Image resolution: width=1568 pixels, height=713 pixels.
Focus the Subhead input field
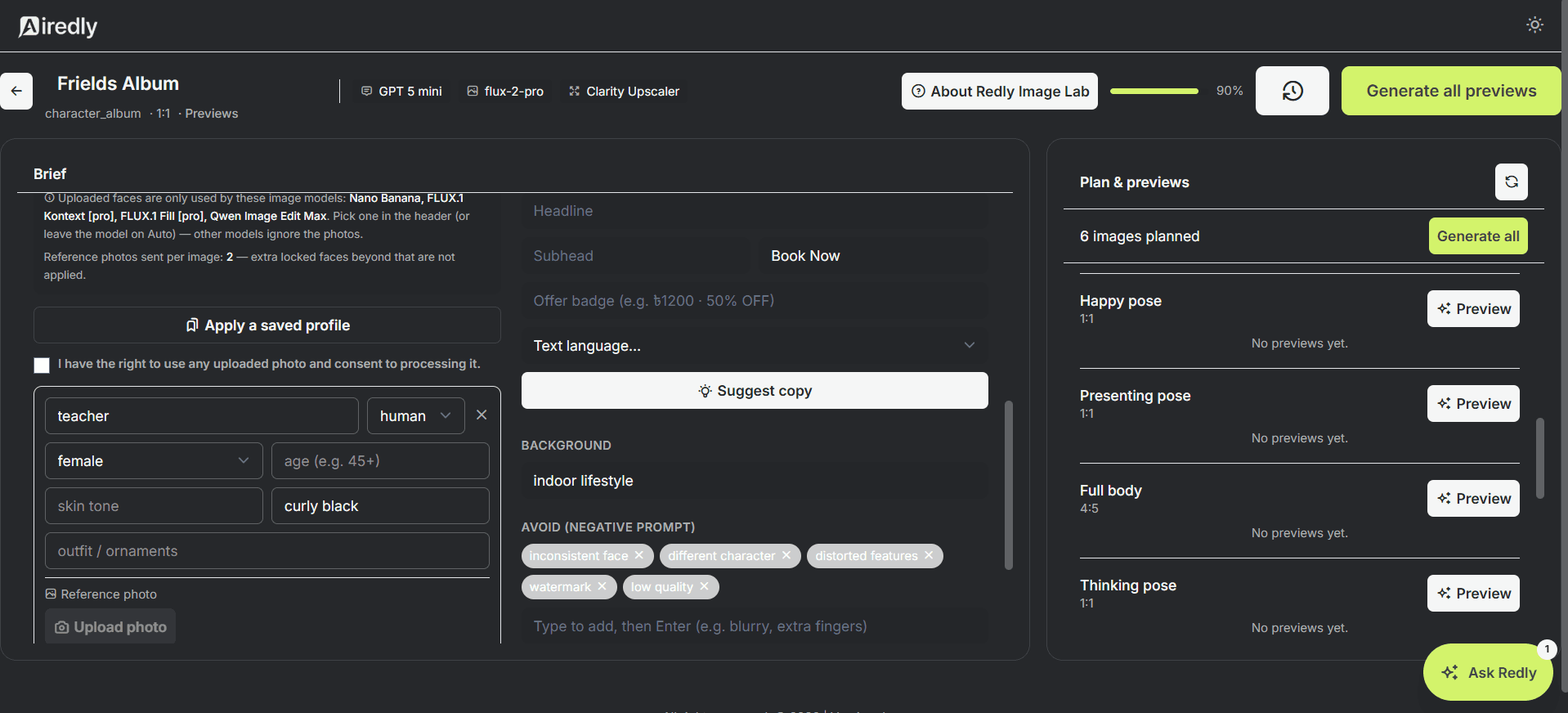point(636,255)
